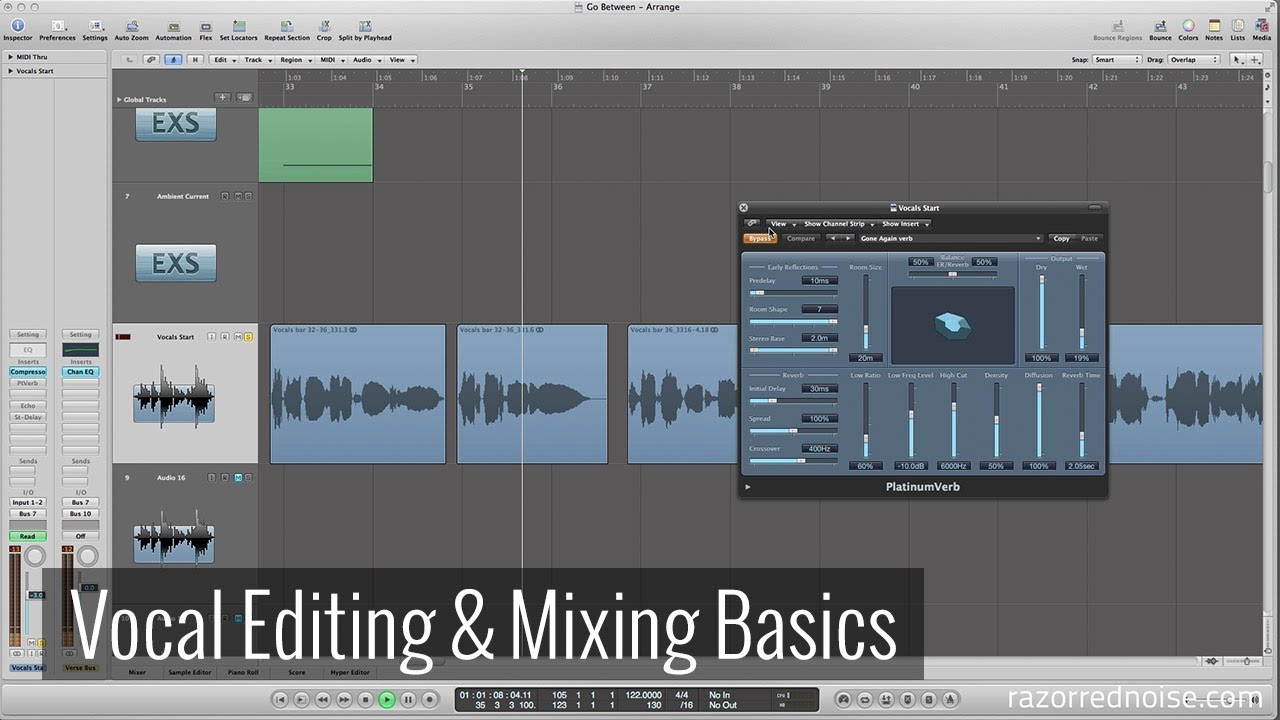The image size is (1280, 720).
Task: Open the MIDI menu in Arrange area
Action: pyautogui.click(x=330, y=60)
